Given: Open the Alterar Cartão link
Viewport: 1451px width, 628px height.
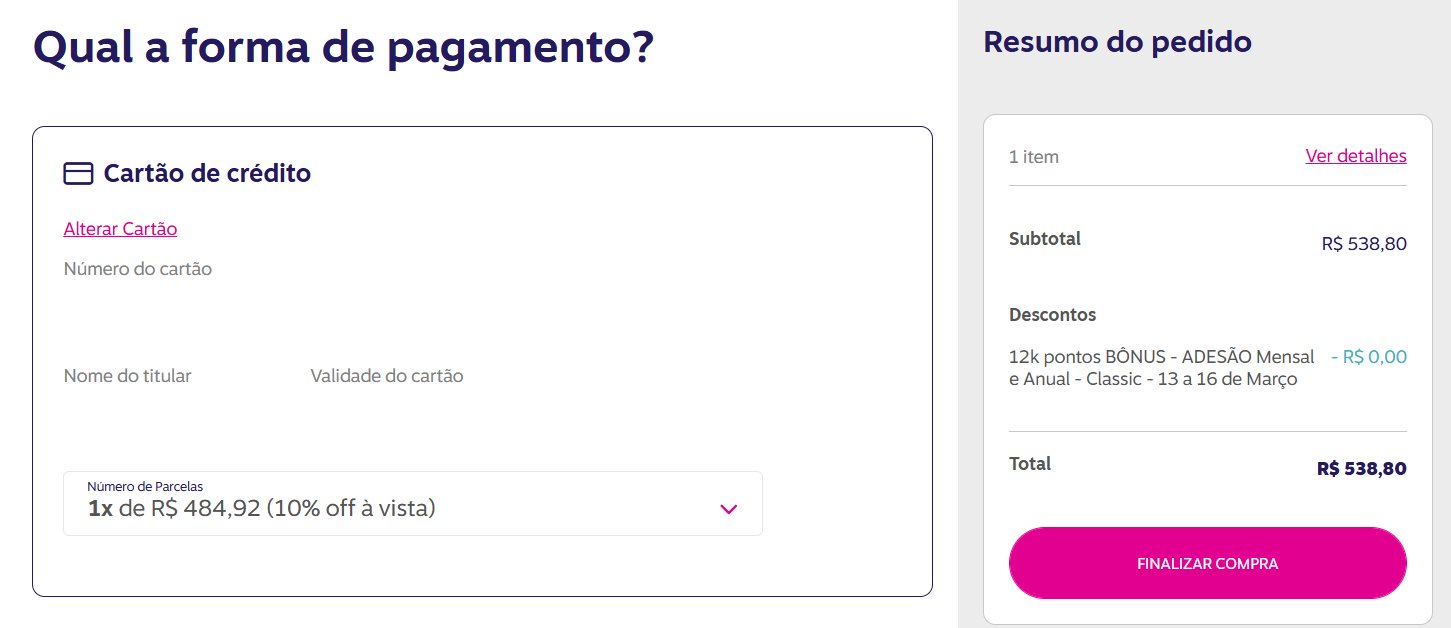Looking at the screenshot, I should [120, 229].
